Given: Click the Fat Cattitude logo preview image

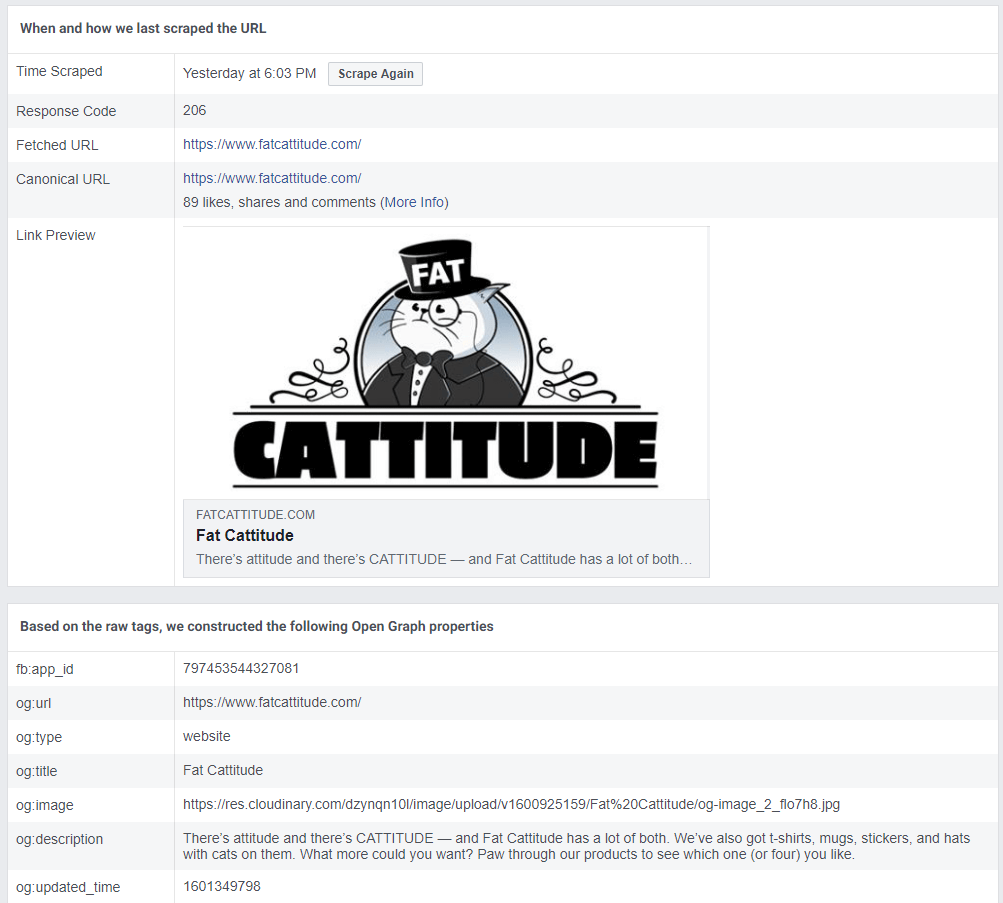Looking at the screenshot, I should [446, 363].
